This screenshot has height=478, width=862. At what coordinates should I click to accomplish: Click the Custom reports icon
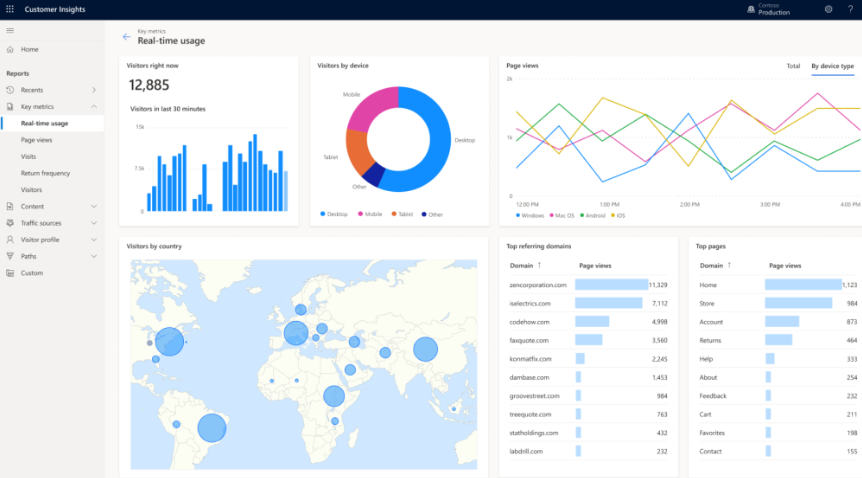coord(10,273)
